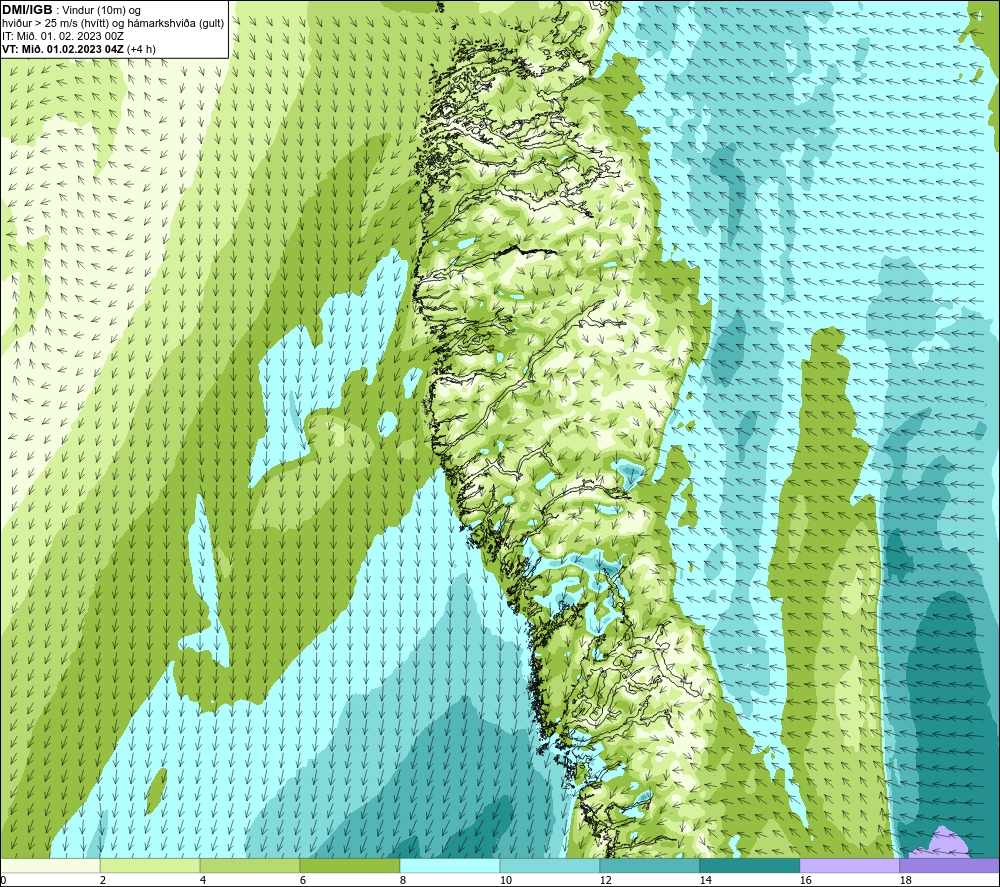Viewport: 1000px width, 887px height.
Task: Click the 10-12 m/s aqua legend swatch
Action: click(x=550, y=865)
